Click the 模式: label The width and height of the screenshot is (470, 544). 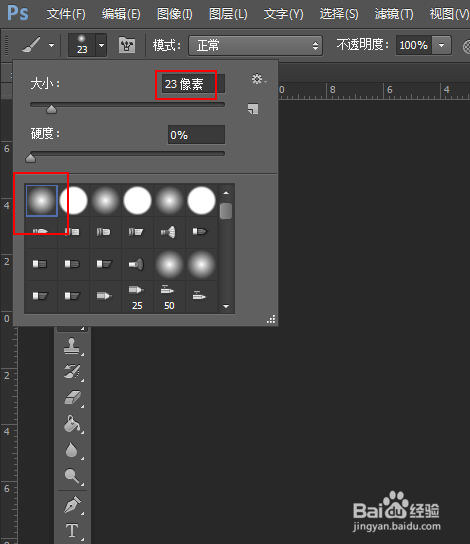point(167,45)
